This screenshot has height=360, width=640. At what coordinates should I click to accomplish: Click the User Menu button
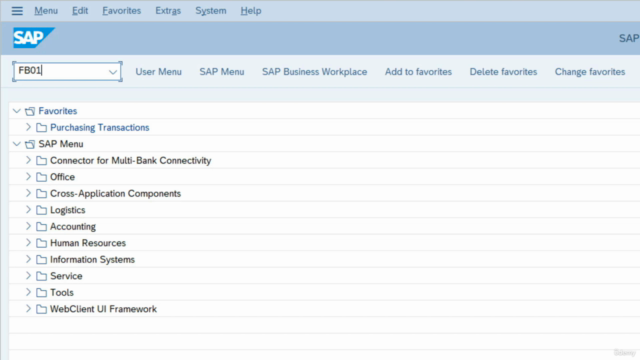click(158, 72)
